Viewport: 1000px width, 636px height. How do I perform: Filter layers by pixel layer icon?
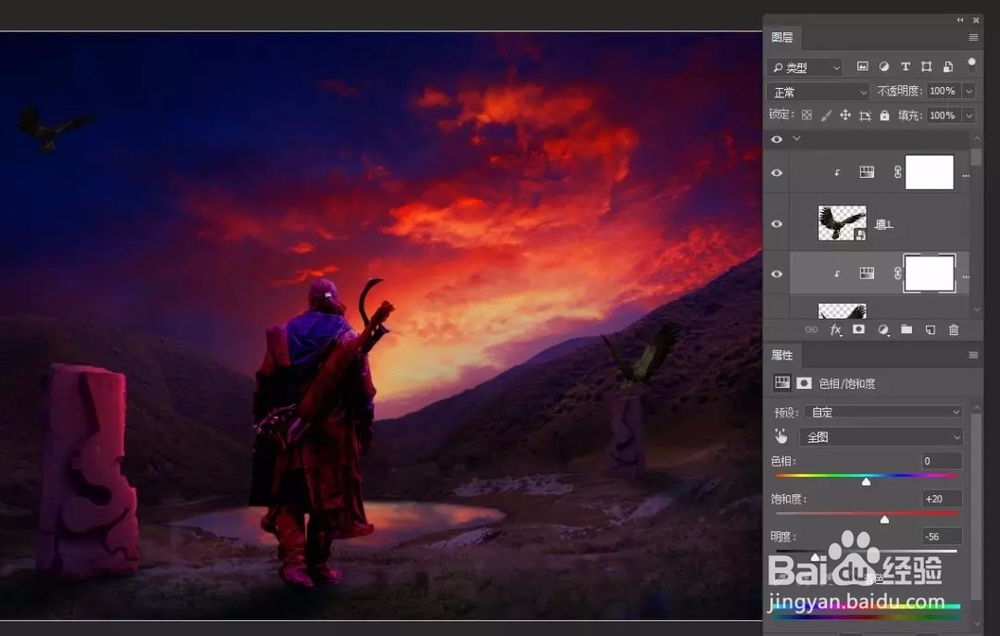pyautogui.click(x=862, y=66)
